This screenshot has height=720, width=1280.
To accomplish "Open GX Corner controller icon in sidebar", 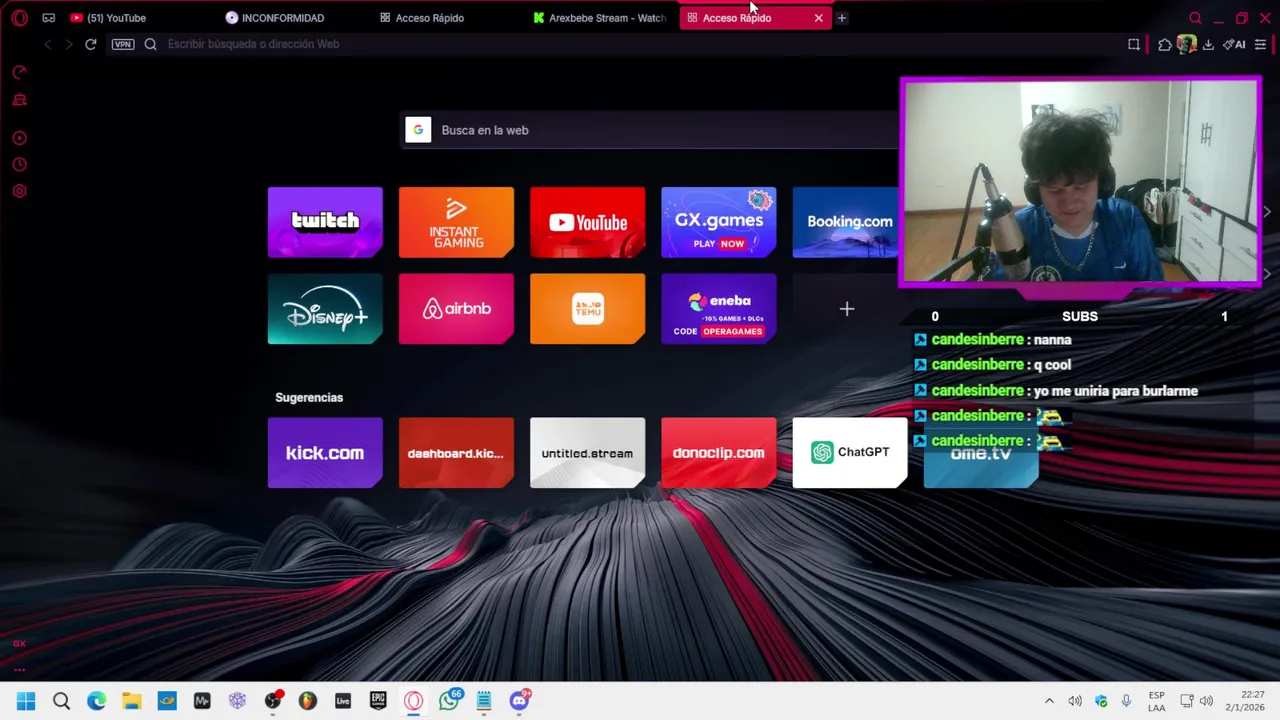I will click(19, 100).
